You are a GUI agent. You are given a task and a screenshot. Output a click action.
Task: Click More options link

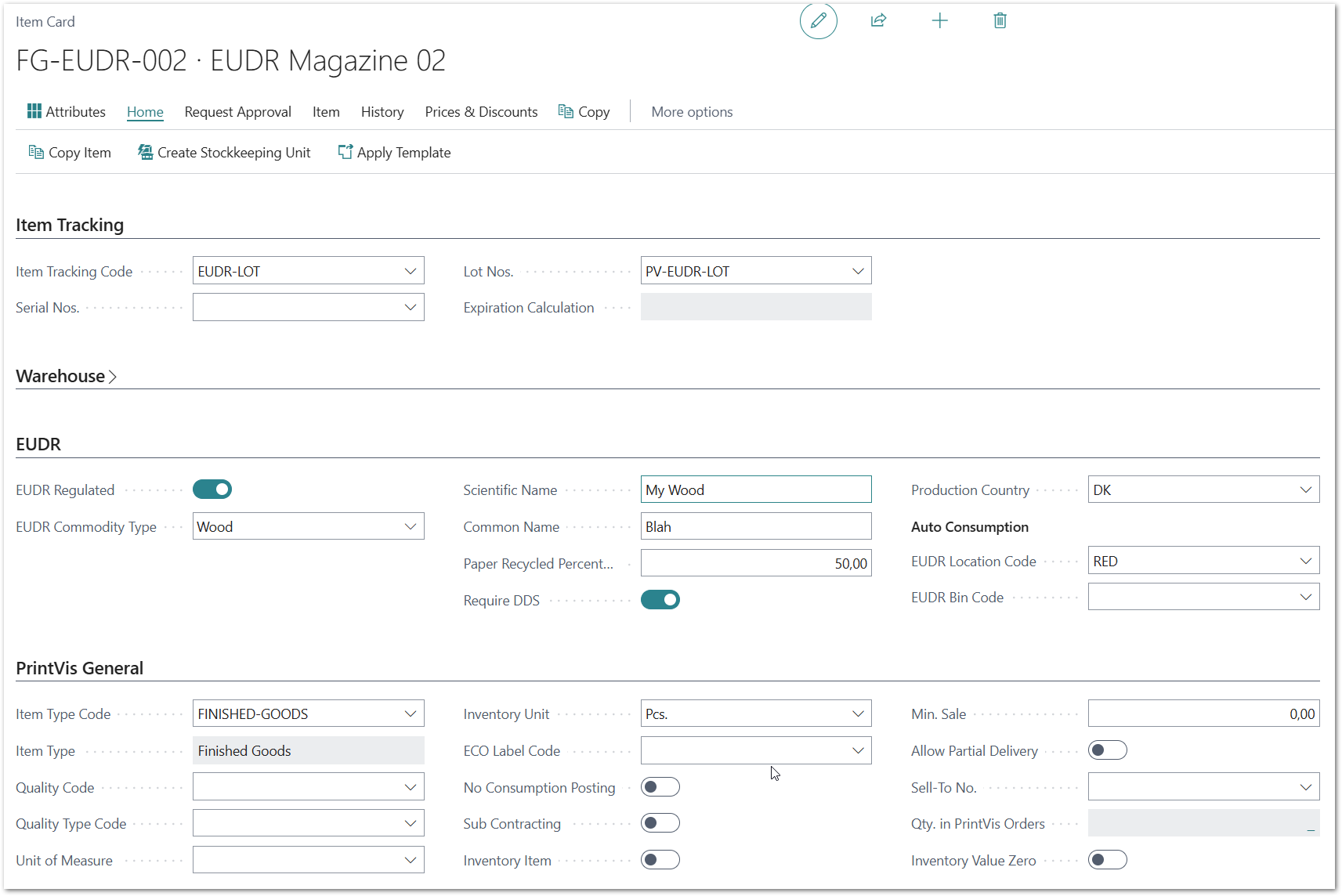coord(692,112)
